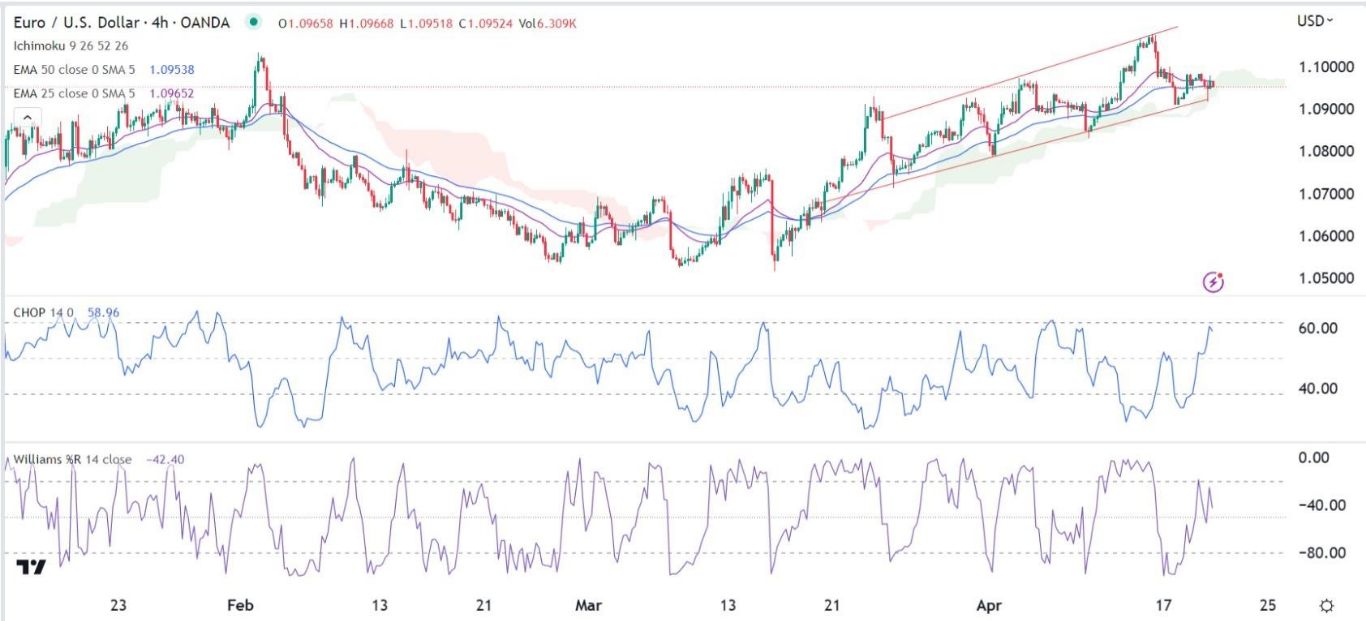Select the Williams %R 14 close legend
Screen dimensions: 1366x621
(71, 459)
